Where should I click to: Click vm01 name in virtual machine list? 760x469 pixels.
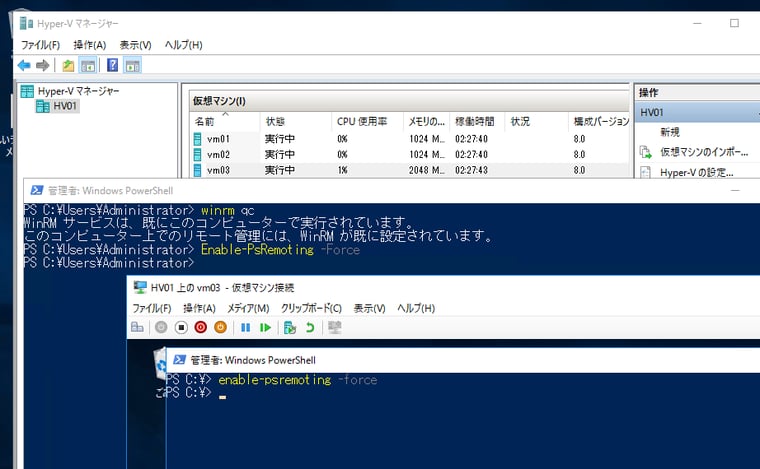point(218,139)
